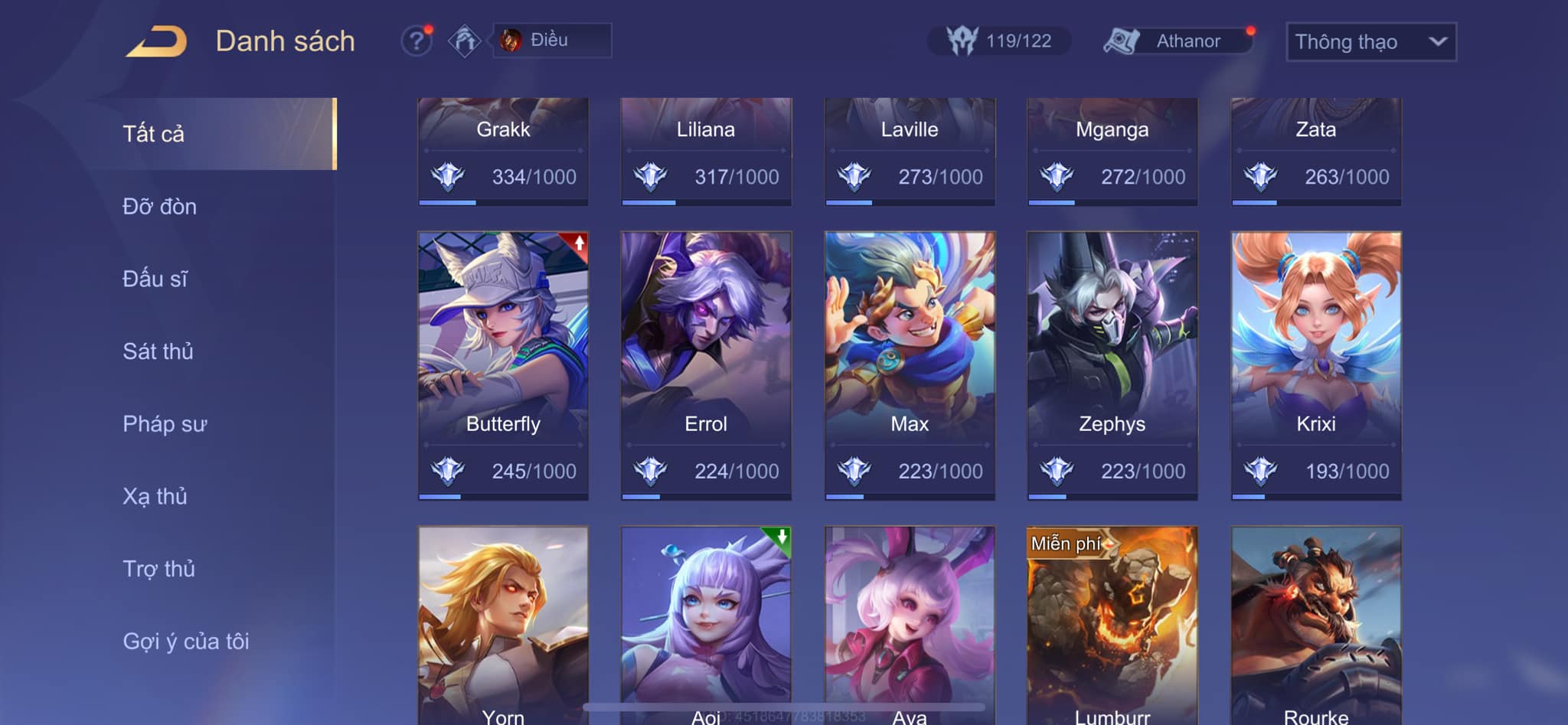
Task: Select the Sát thủ category
Action: (x=158, y=351)
